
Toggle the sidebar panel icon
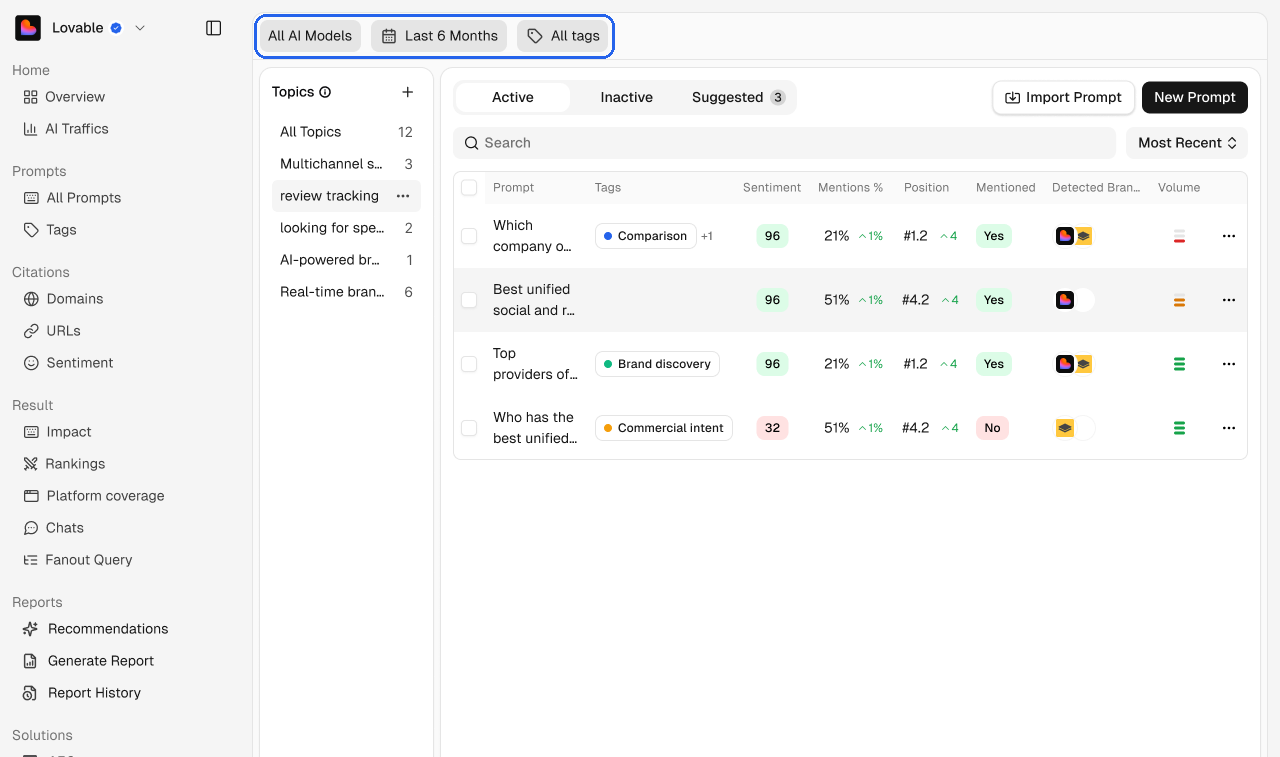coord(213,28)
